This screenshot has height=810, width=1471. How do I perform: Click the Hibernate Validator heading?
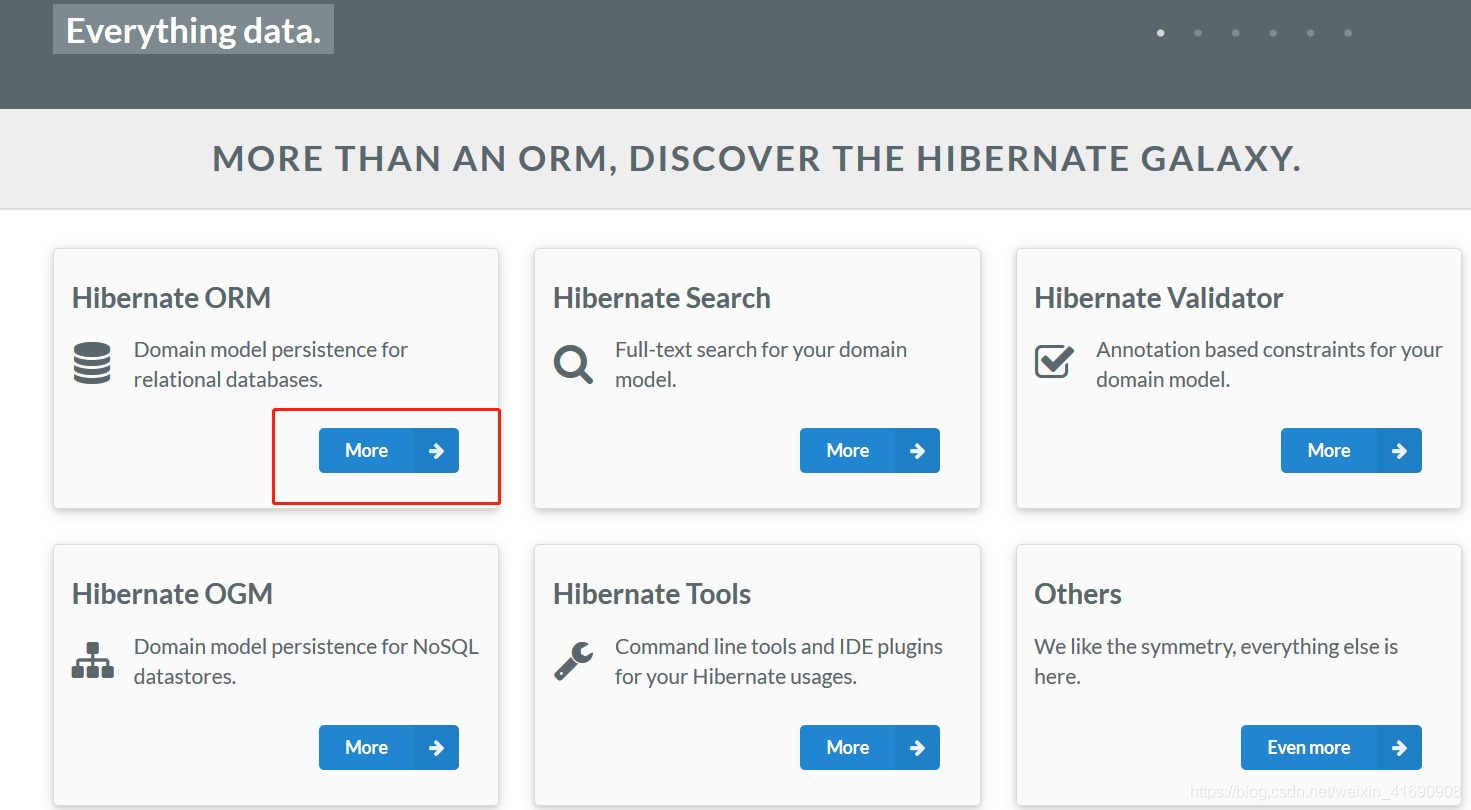(1159, 298)
